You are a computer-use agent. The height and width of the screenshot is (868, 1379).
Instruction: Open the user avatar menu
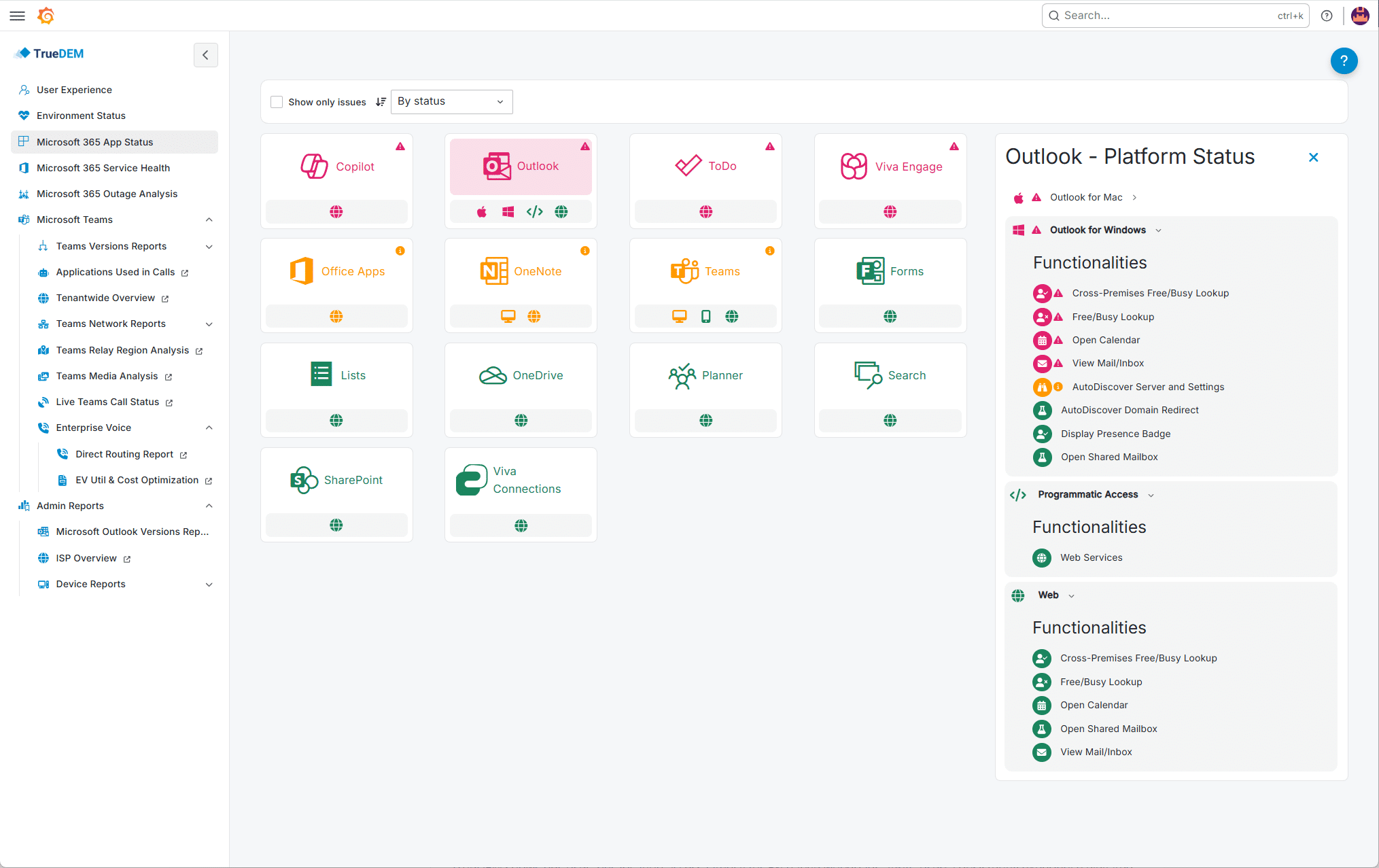pyautogui.click(x=1360, y=16)
